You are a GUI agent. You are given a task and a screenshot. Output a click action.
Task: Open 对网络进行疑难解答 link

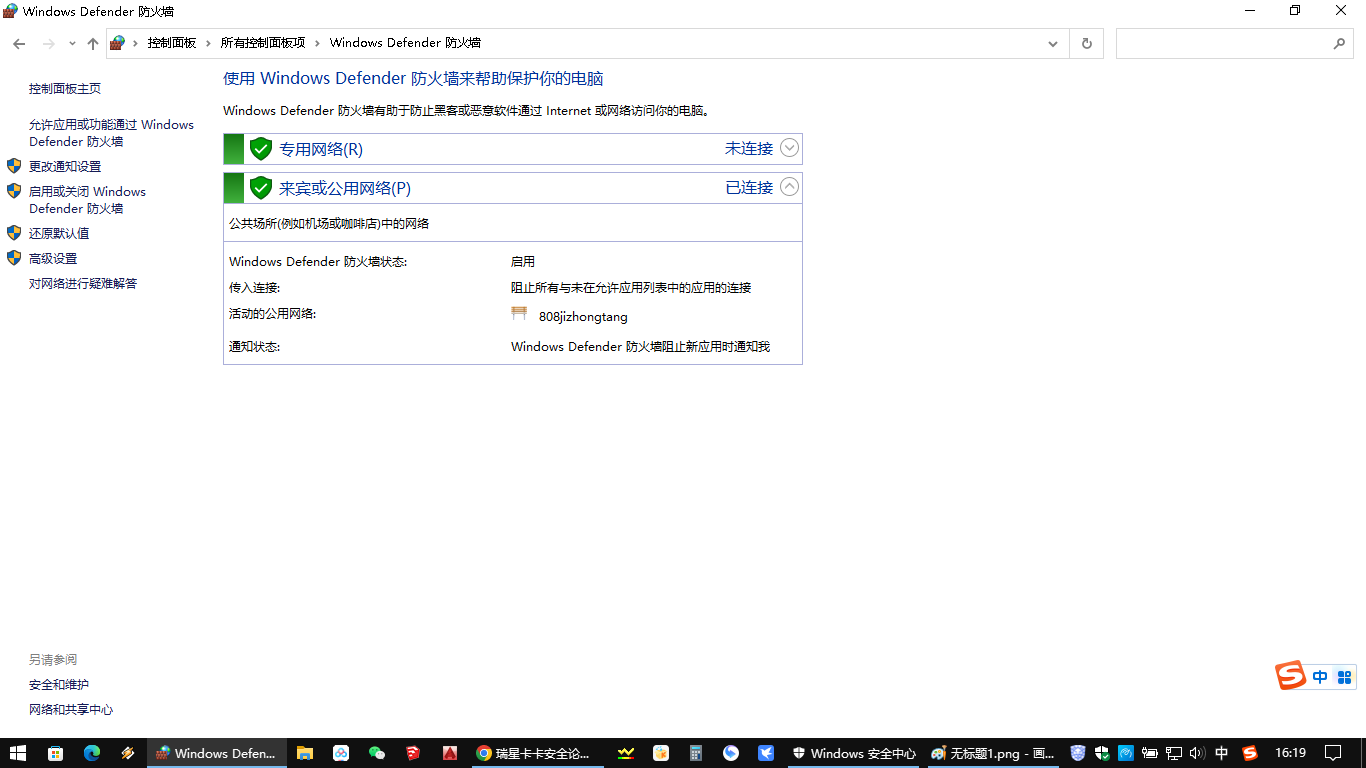click(83, 284)
